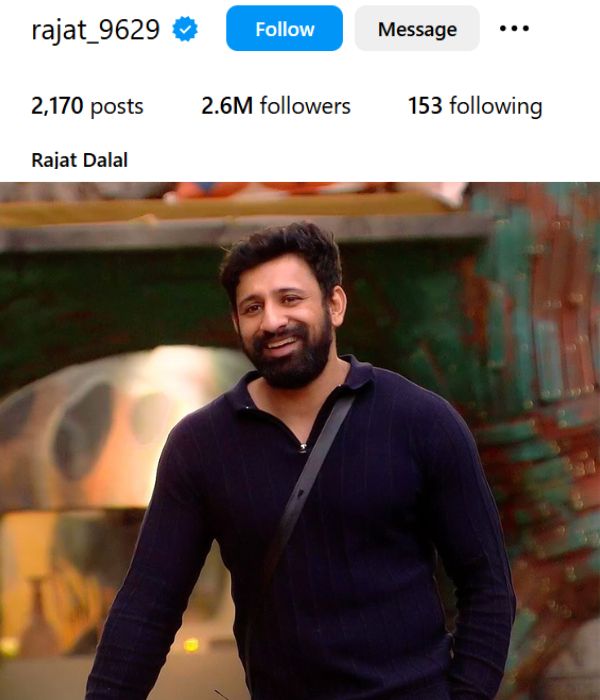
Task: Open the three-dot more options menu
Action: coord(514,29)
